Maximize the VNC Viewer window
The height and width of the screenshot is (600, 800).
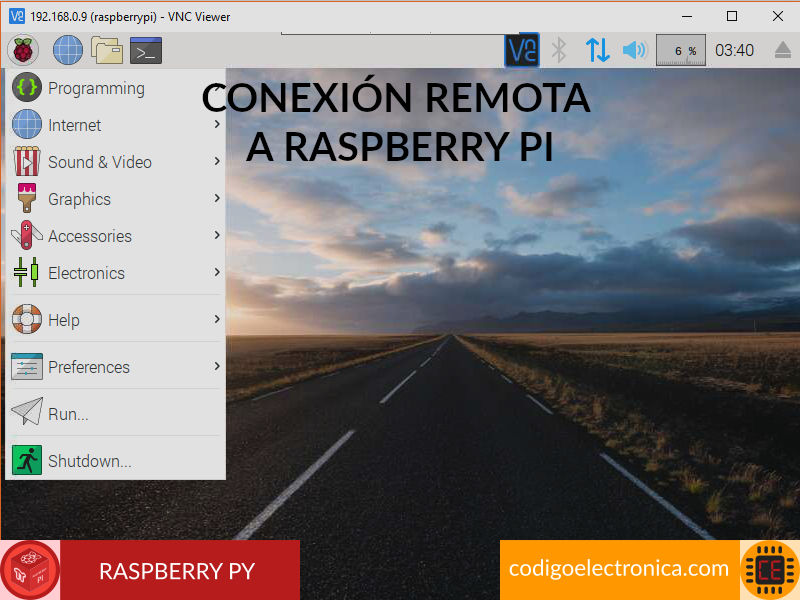tap(732, 16)
